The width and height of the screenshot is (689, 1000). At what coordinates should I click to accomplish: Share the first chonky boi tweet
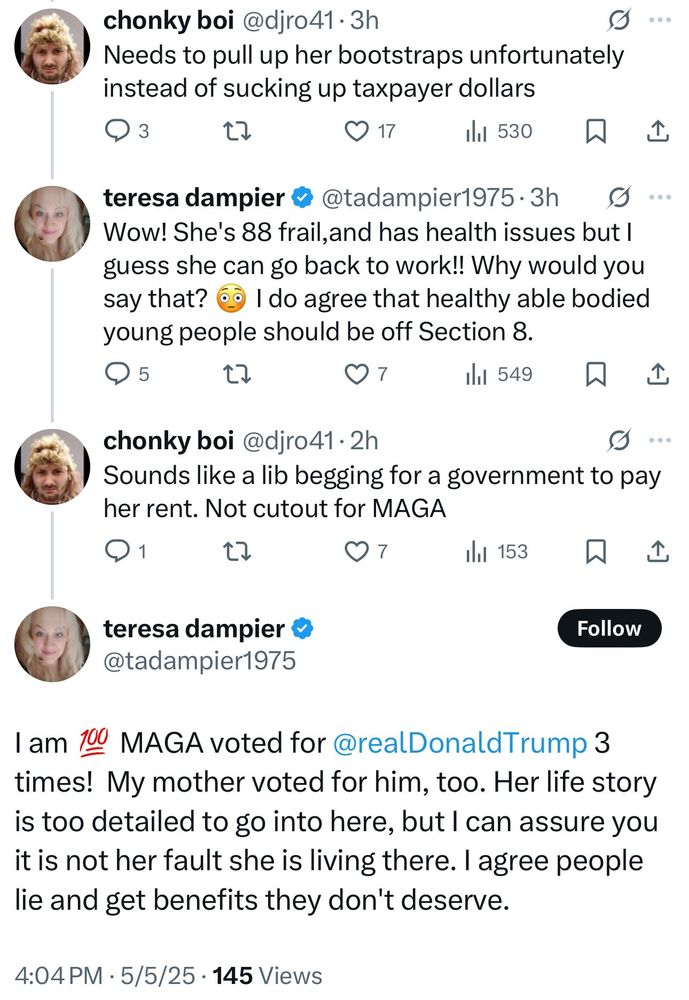(657, 131)
